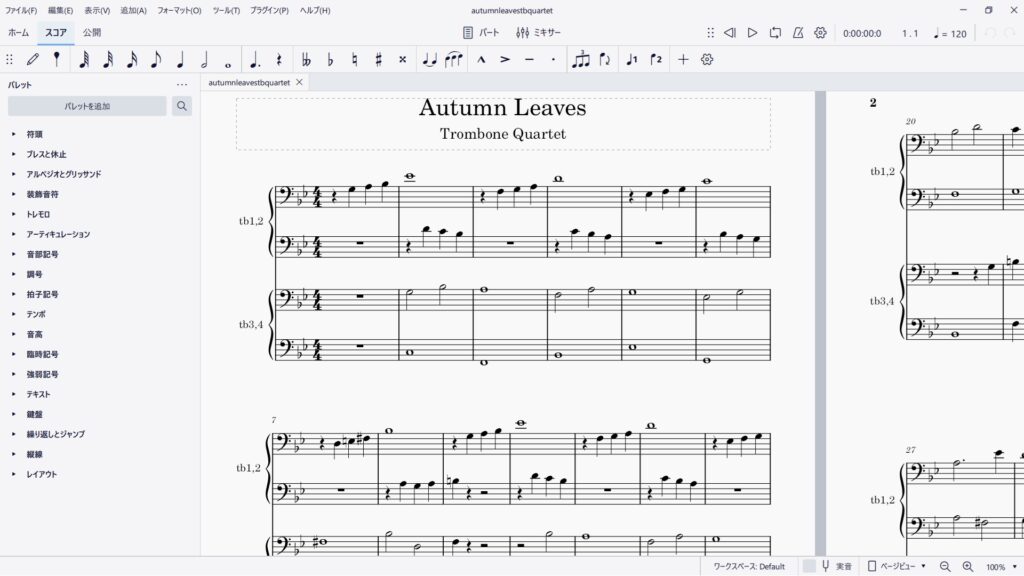Image resolution: width=1024 pixels, height=576 pixels.
Task: Zoom in using the magnifier plus icon
Action: (967, 566)
